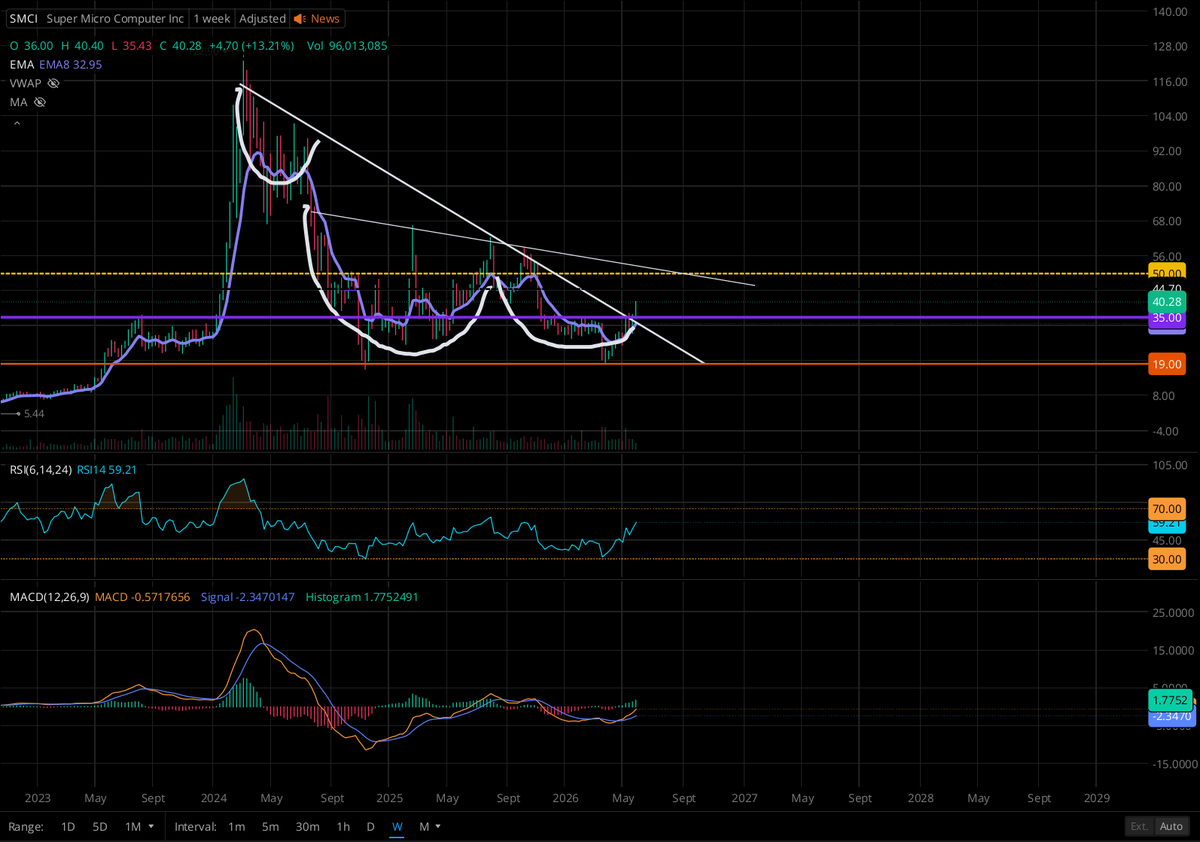Select the W weekly interval
The image size is (1200, 842).
click(397, 827)
